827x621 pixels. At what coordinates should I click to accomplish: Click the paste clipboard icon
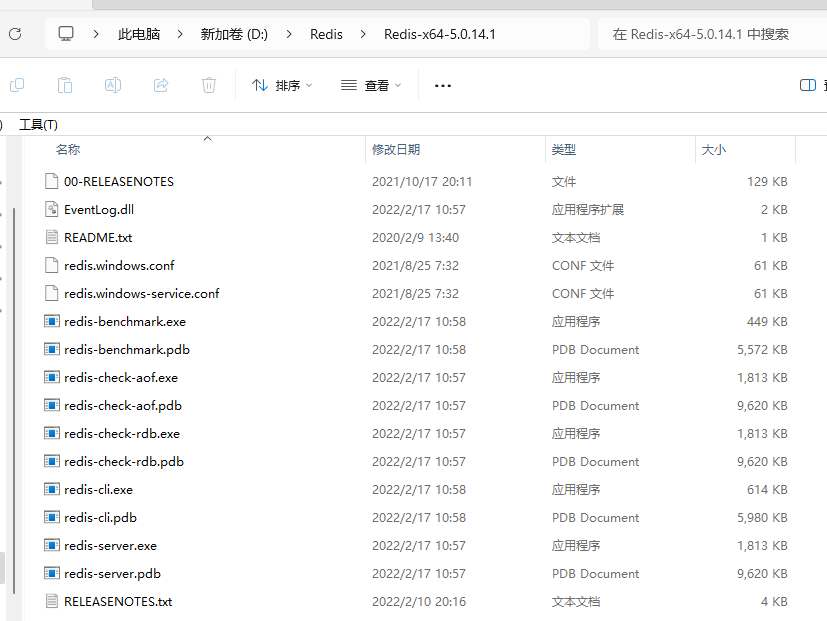coord(65,85)
